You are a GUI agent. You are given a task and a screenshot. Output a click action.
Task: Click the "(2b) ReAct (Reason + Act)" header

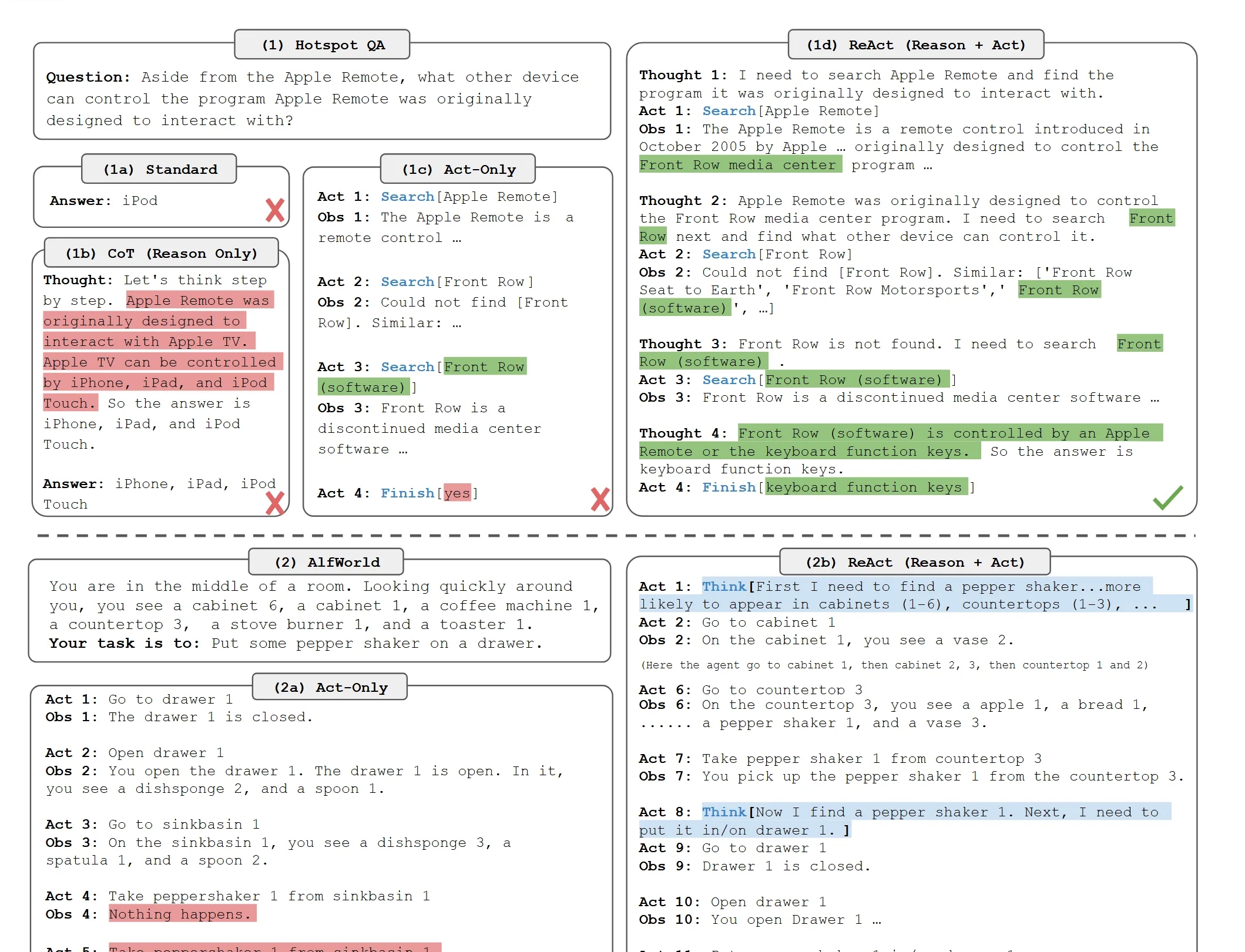(x=914, y=563)
